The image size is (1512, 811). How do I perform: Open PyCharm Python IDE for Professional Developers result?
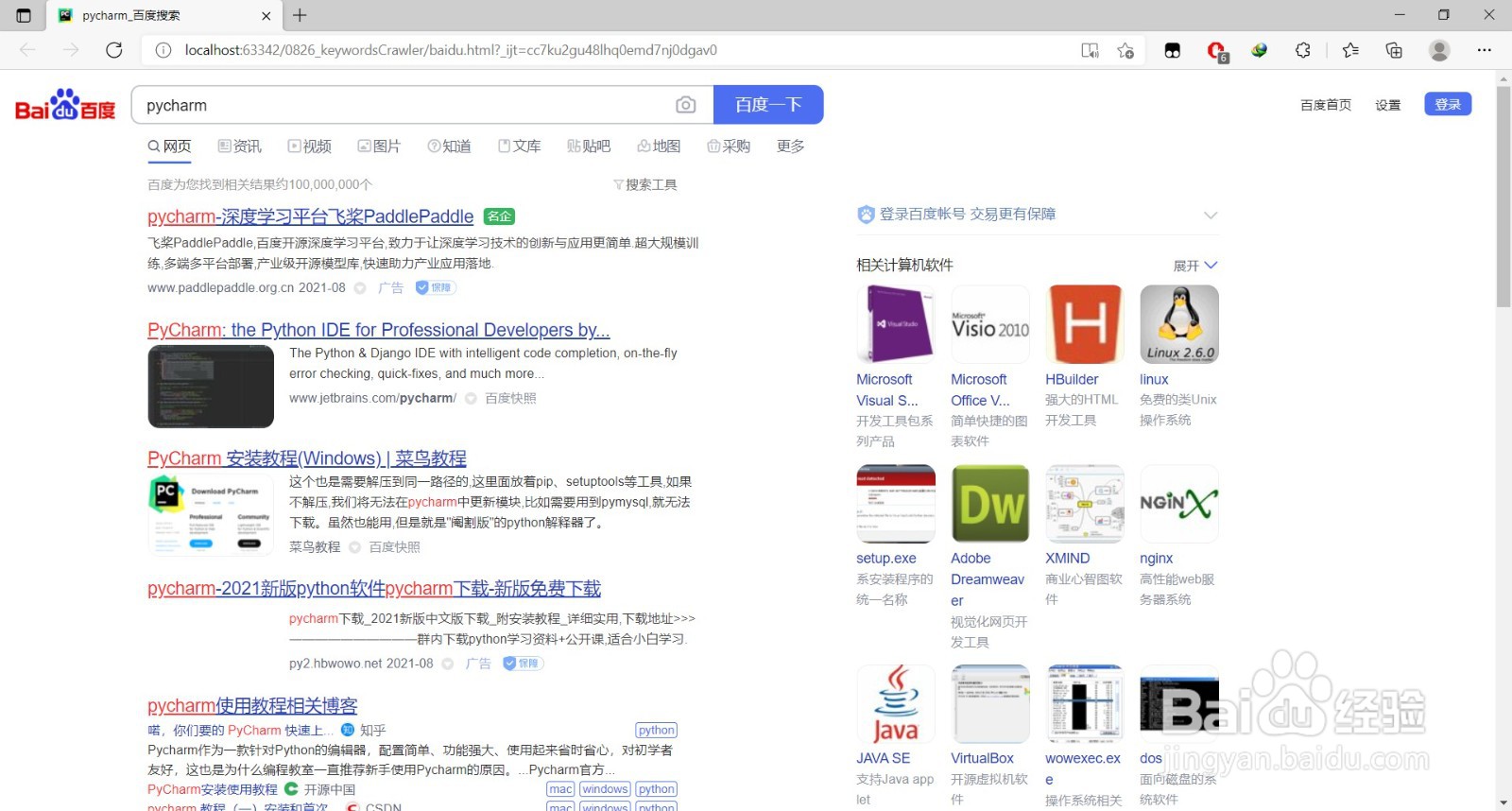[379, 330]
